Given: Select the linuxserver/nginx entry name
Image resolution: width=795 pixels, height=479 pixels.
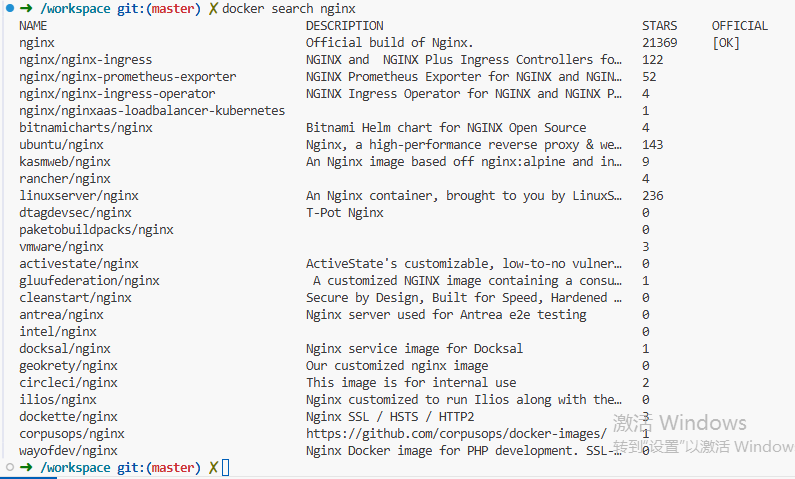Looking at the screenshot, I should (79, 196).
